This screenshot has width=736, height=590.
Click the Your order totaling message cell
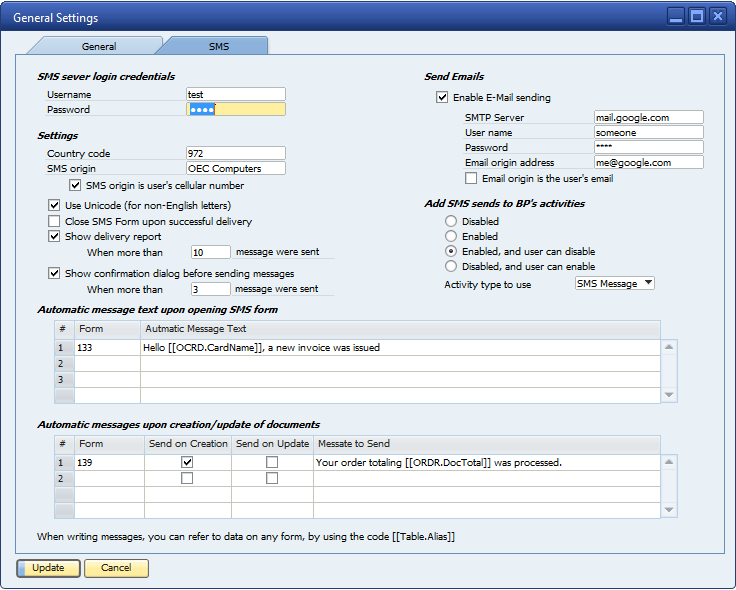click(x=487, y=463)
